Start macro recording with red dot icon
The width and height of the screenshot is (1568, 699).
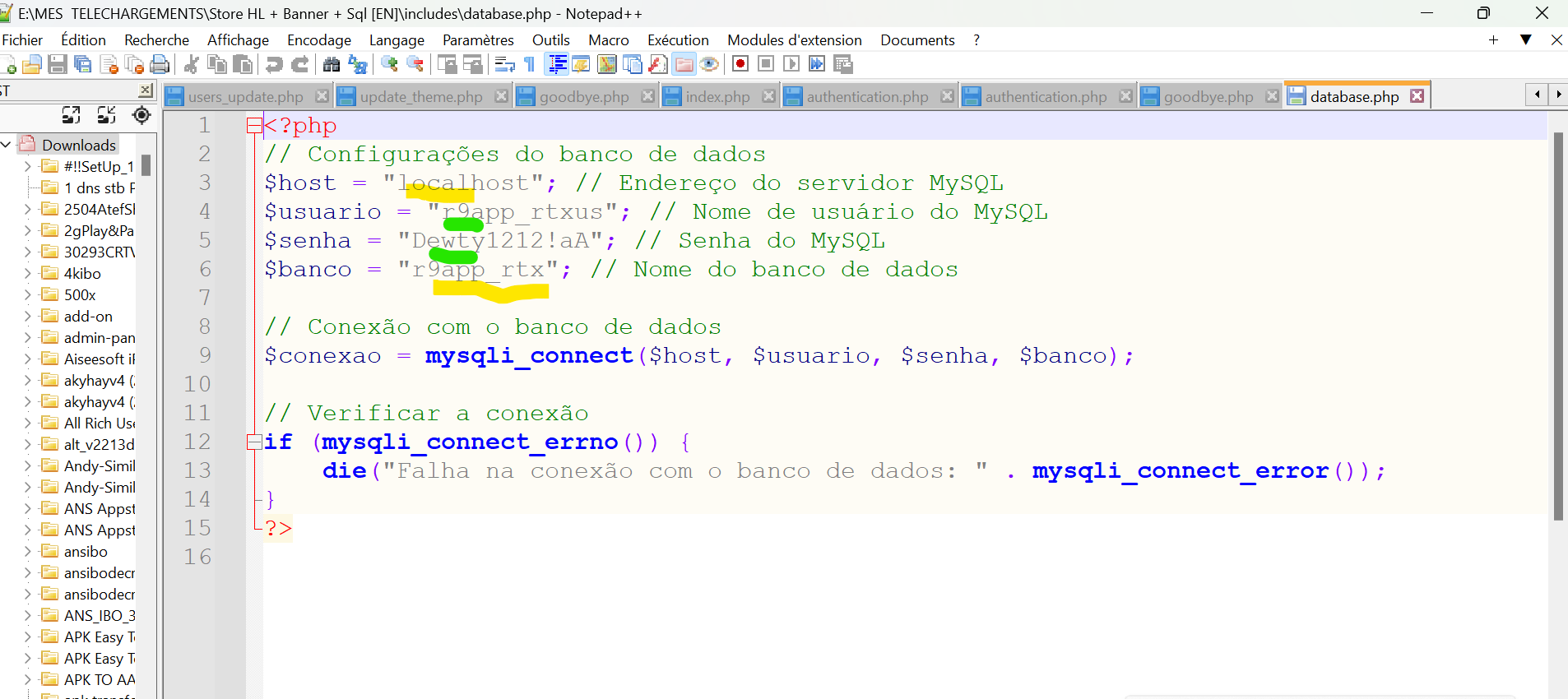(740, 64)
